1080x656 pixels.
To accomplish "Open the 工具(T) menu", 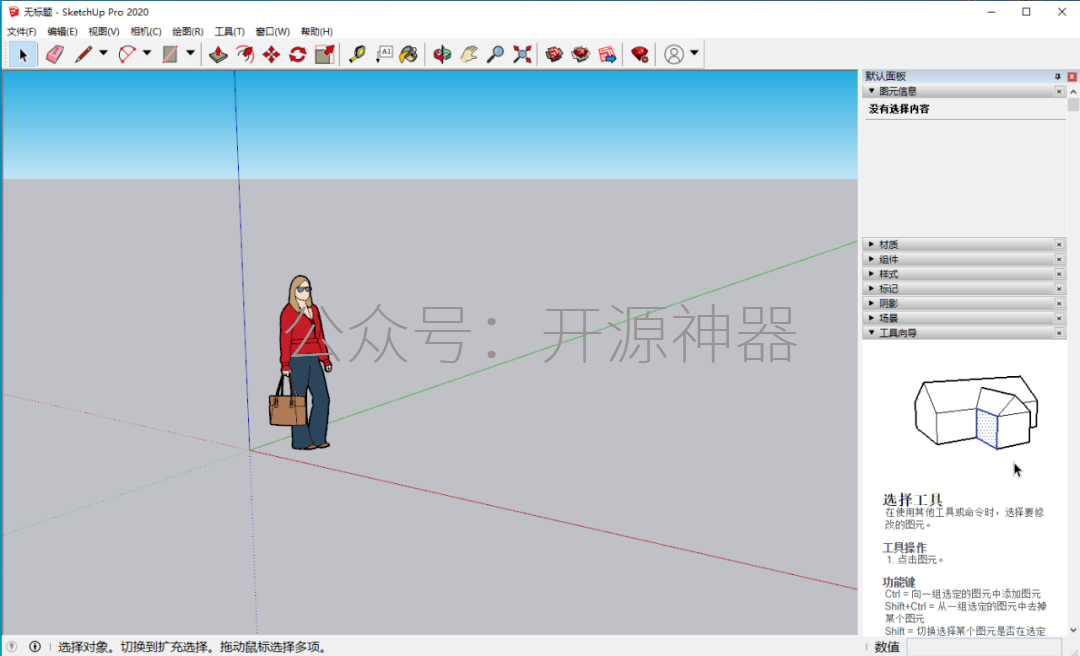I will tap(229, 32).
